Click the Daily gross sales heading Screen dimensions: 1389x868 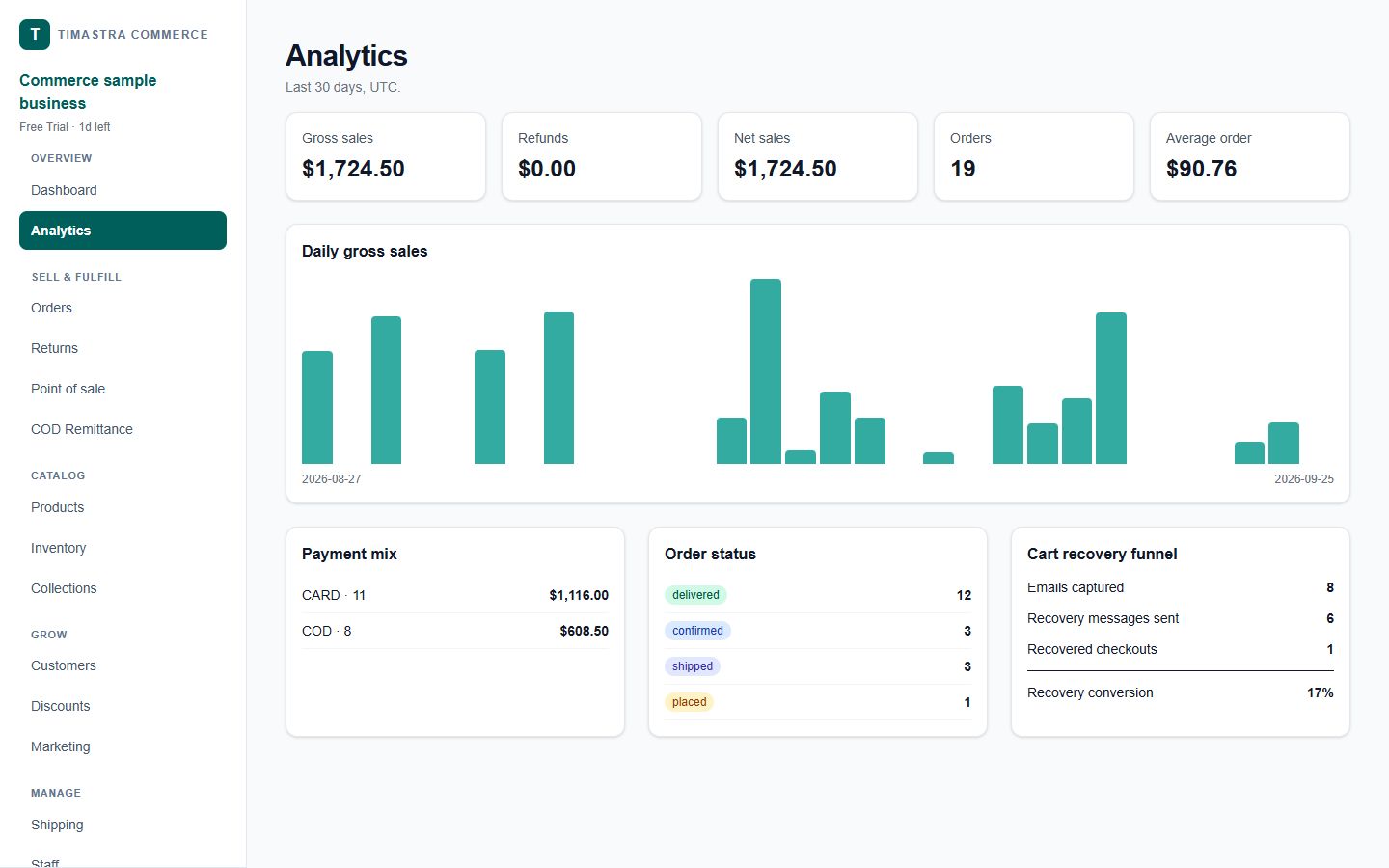(x=365, y=251)
